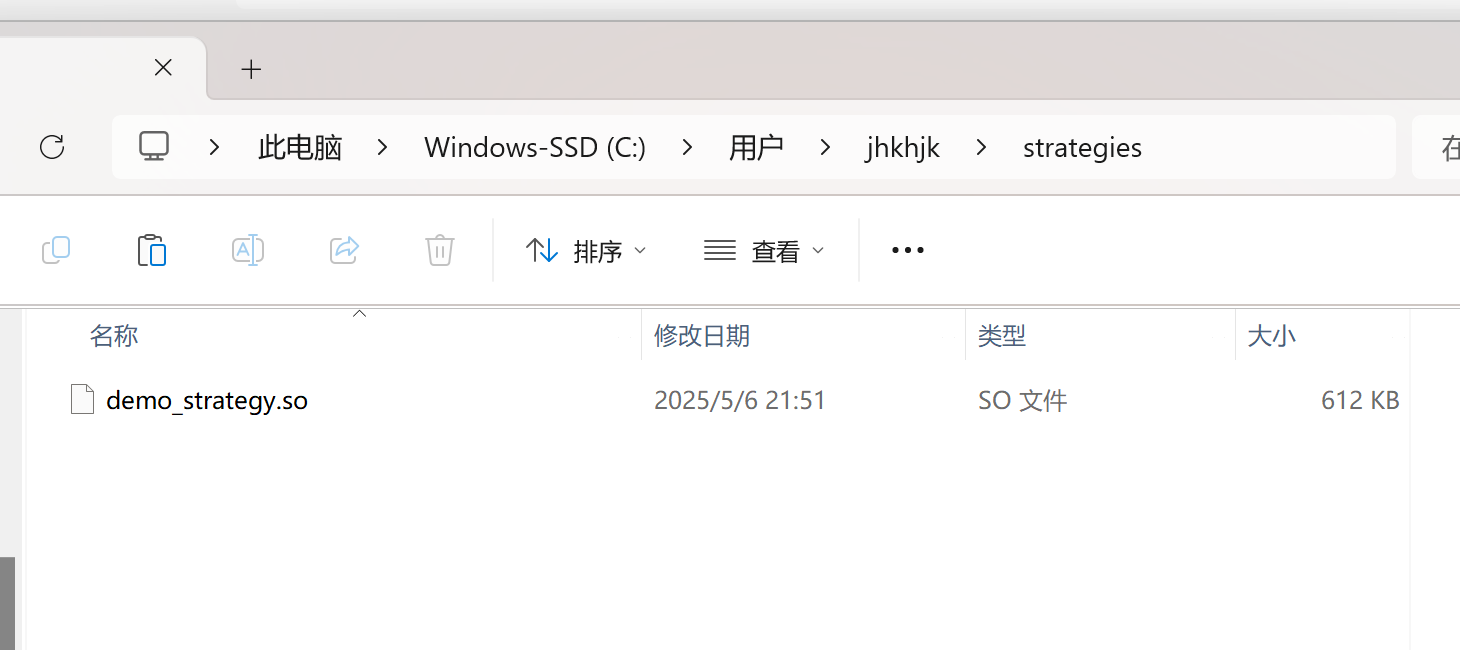Click the Share icon in toolbar
Screen dimensions: 1460x650
[x=344, y=250]
